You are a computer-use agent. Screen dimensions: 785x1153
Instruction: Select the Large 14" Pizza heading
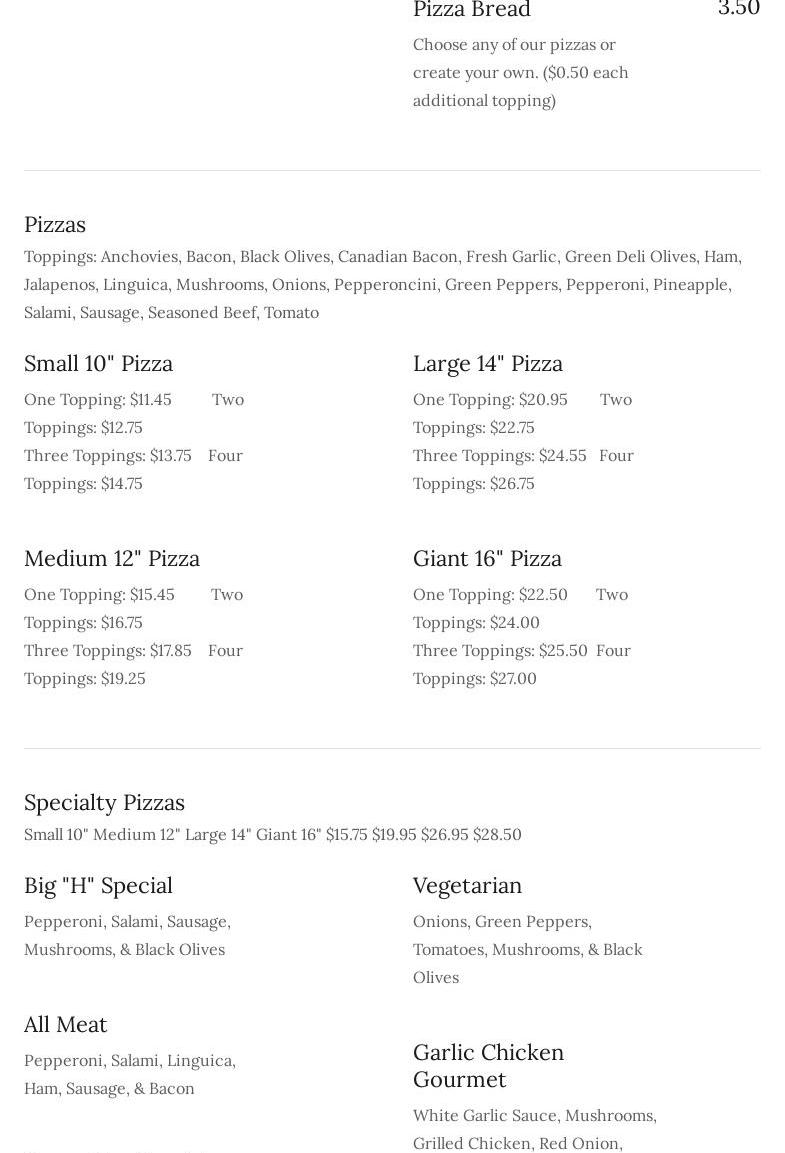click(487, 363)
